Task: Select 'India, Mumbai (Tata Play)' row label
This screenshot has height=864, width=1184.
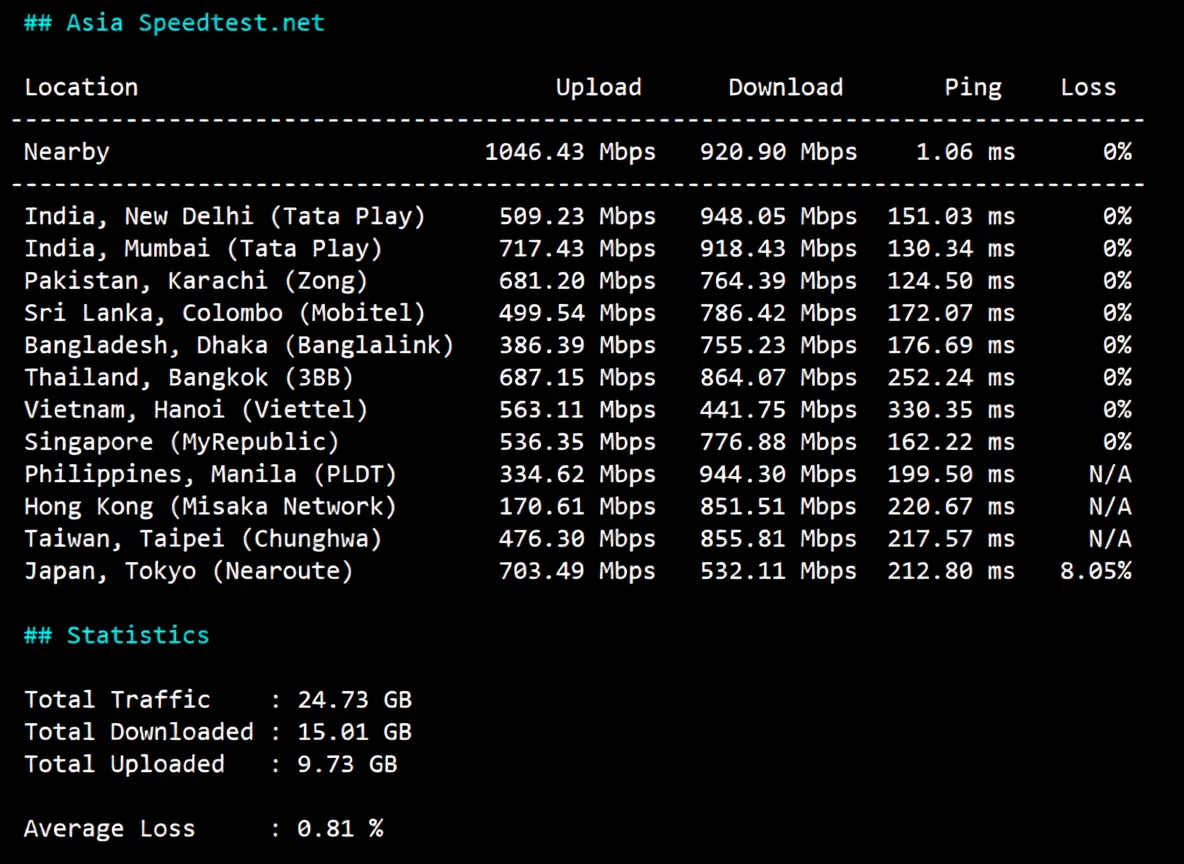Action: (x=203, y=248)
